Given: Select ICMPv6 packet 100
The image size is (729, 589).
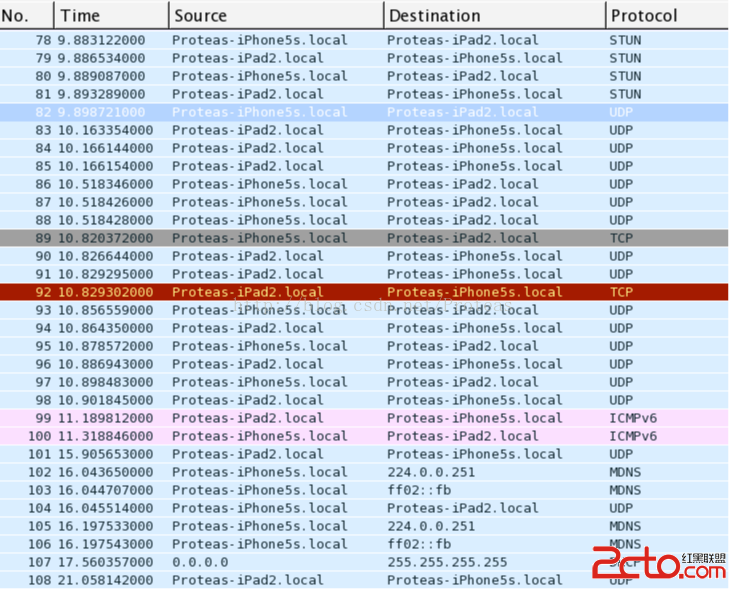Looking at the screenshot, I should pos(364,436).
